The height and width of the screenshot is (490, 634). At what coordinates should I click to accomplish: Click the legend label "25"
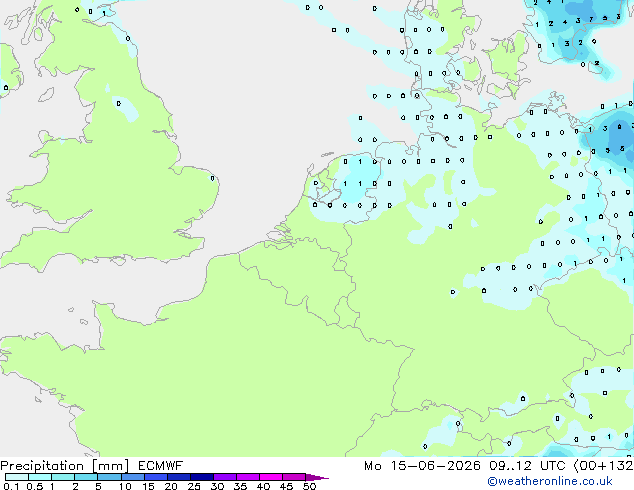tap(194, 486)
